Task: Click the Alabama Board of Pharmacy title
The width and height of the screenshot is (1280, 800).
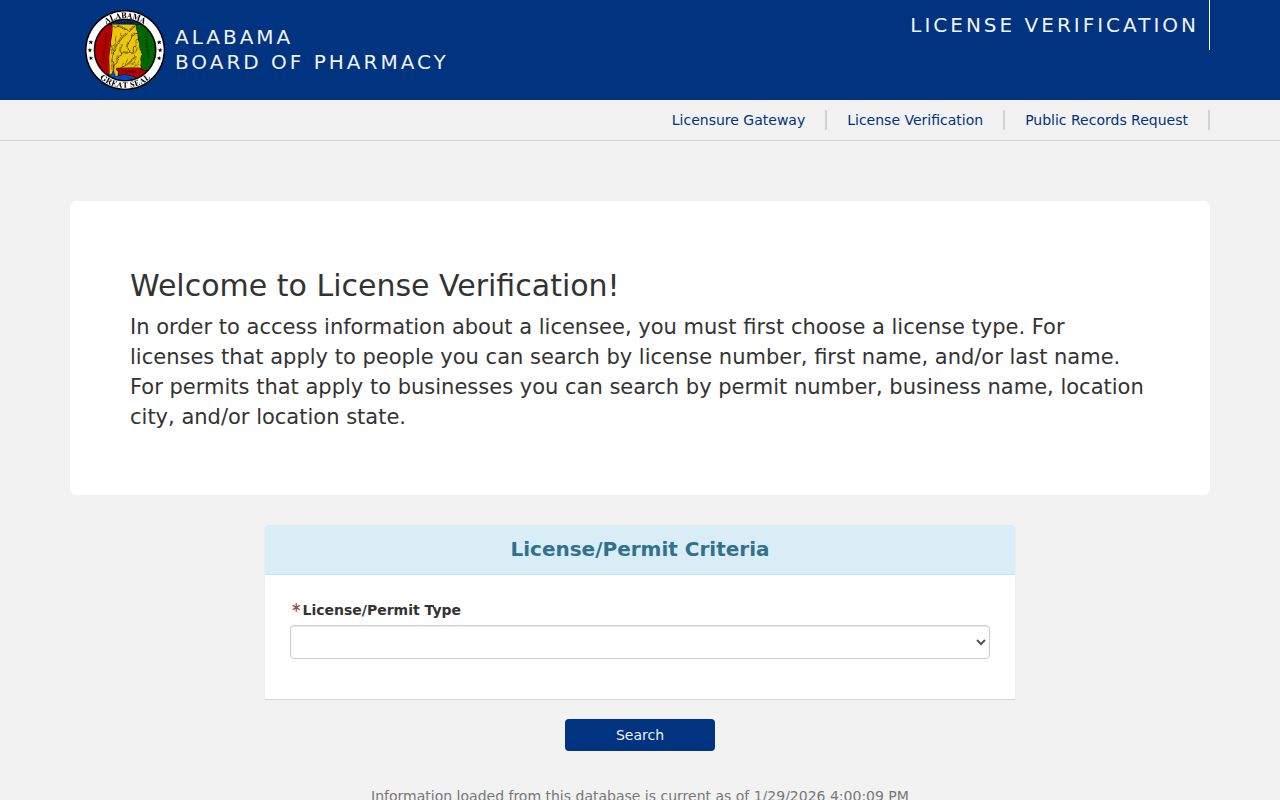Action: pyautogui.click(x=311, y=50)
